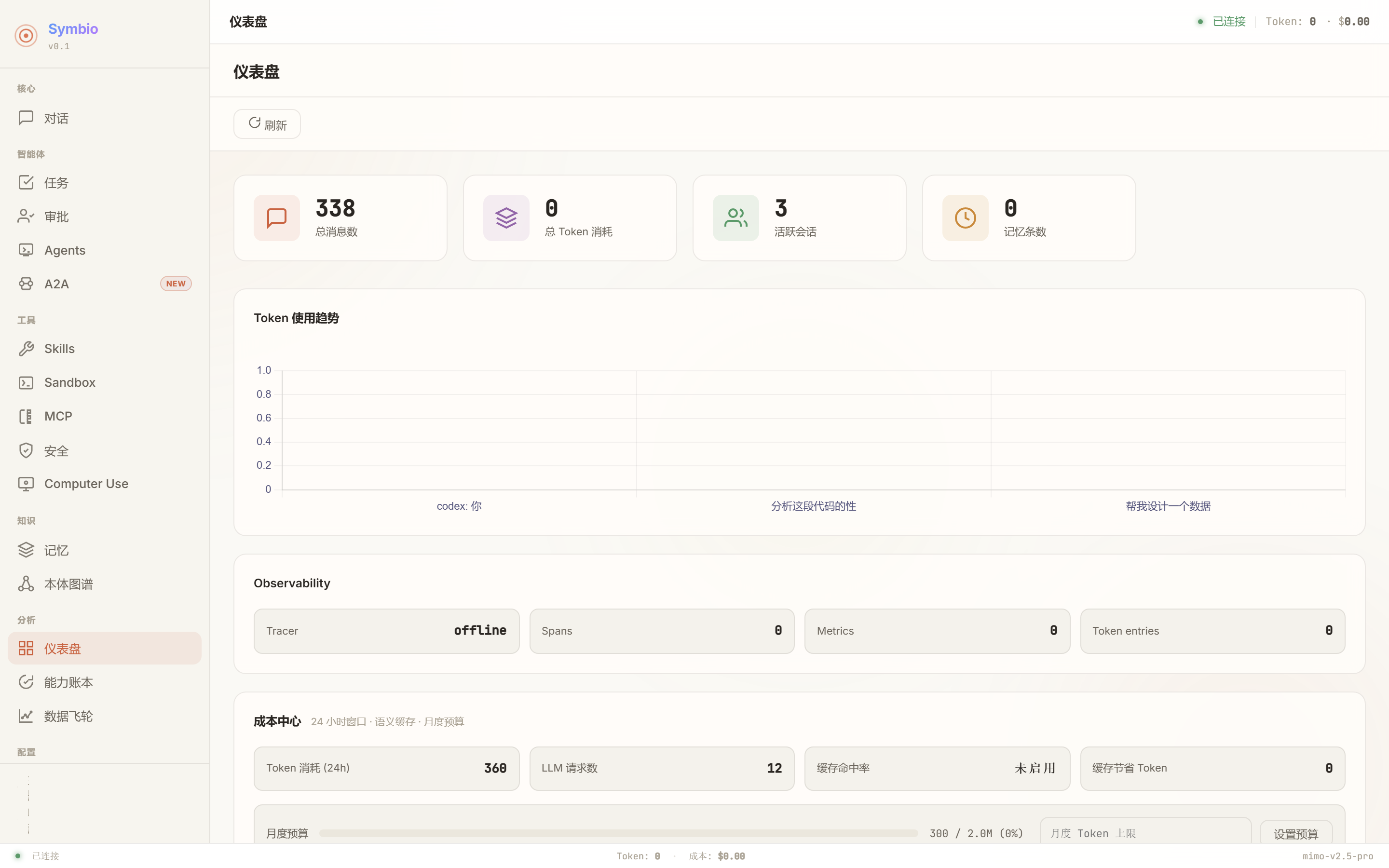Click the 成本中心 section title
Image resolution: width=1389 pixels, height=868 pixels.
click(x=277, y=721)
